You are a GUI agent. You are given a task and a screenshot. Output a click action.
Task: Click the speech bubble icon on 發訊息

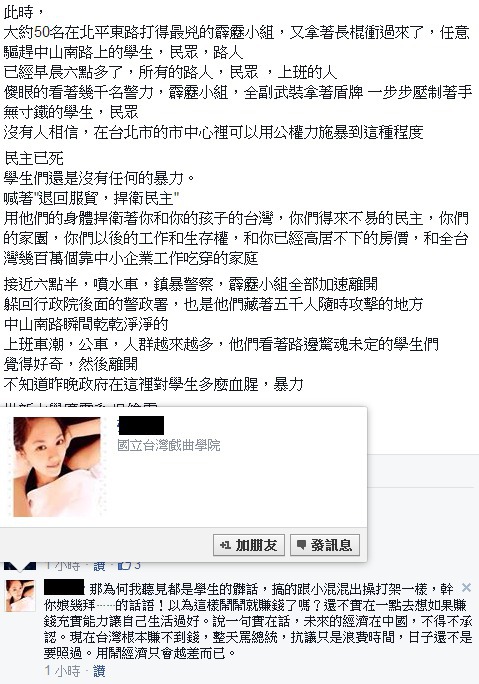tap(301, 544)
